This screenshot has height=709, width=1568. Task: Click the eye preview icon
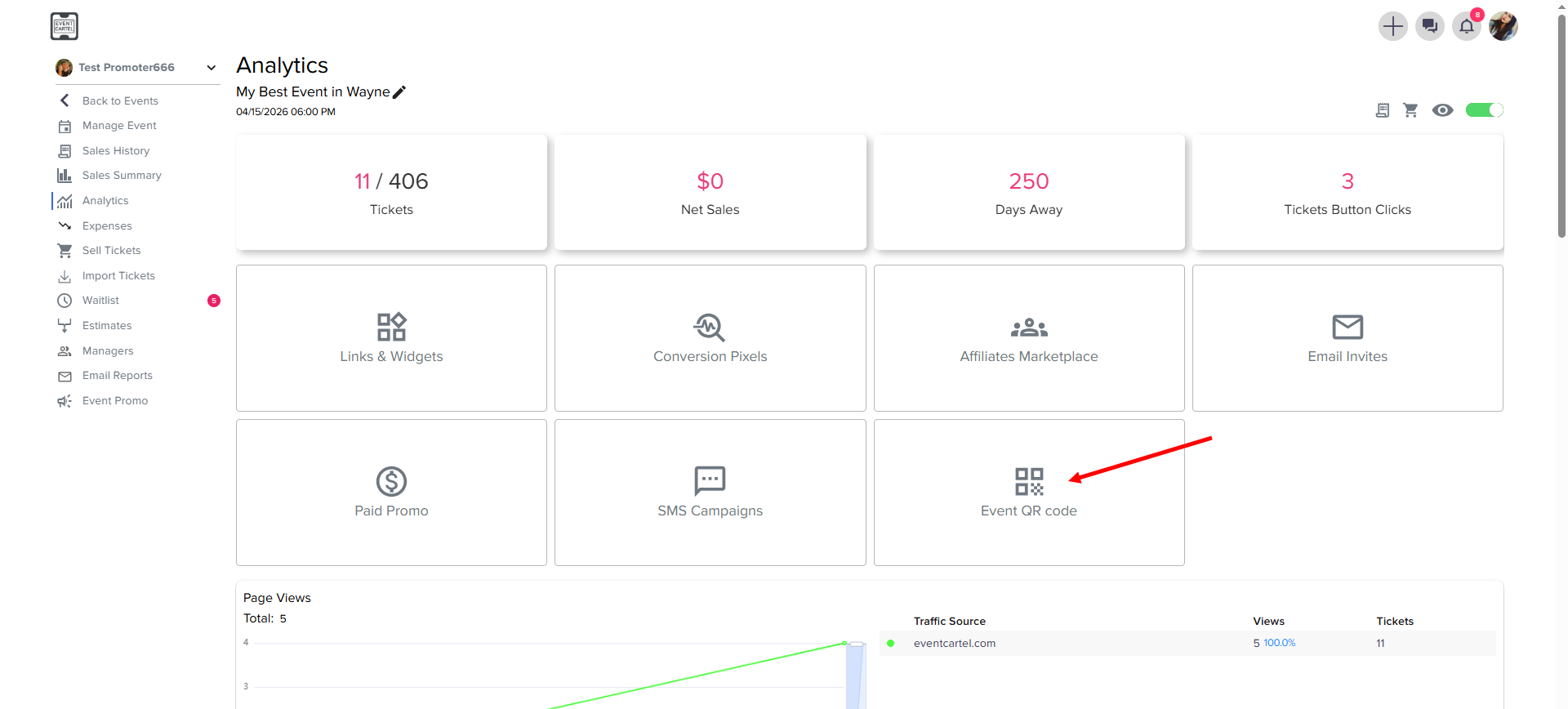coord(1443,110)
